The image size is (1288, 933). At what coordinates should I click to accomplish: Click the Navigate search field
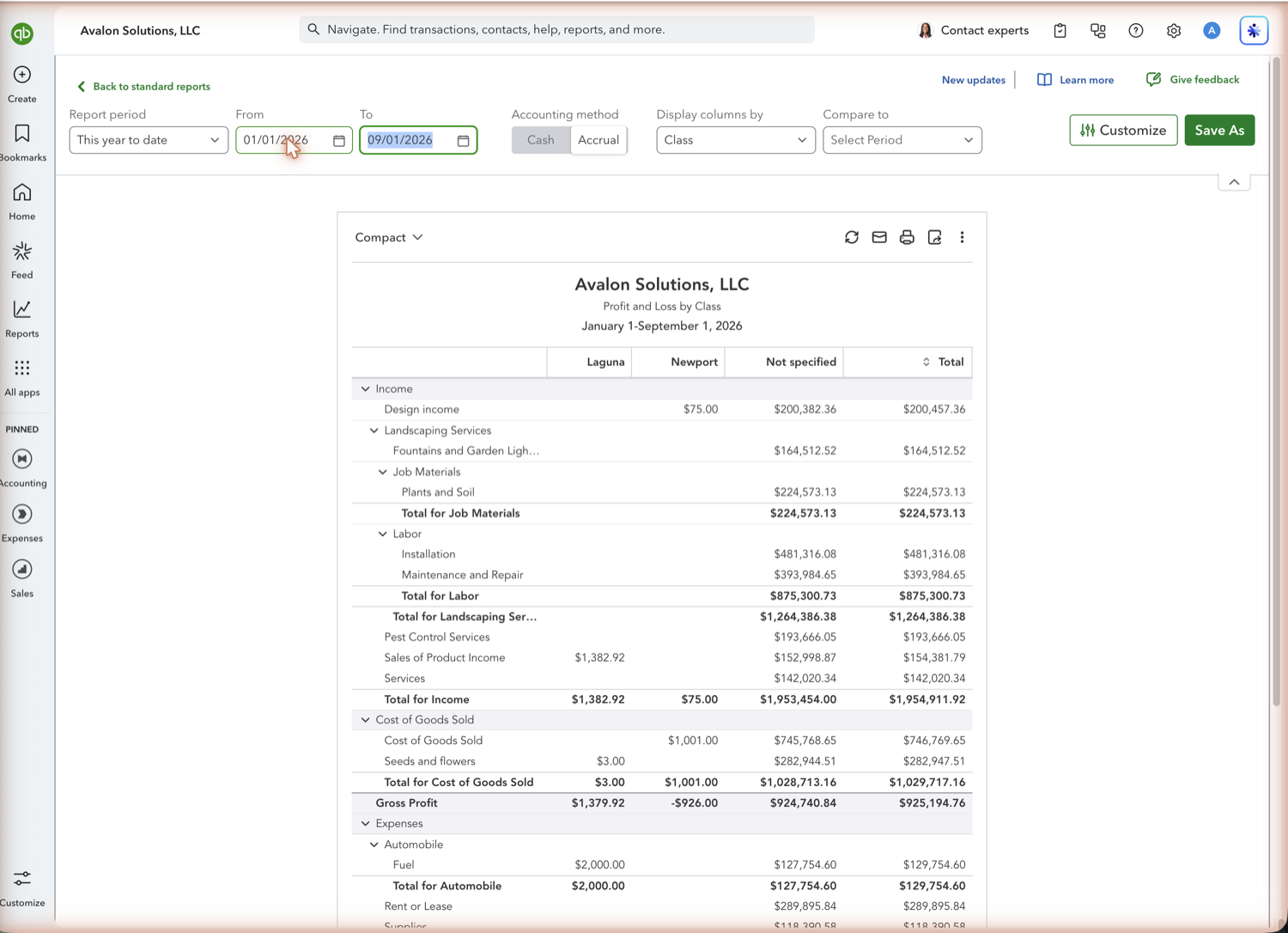[556, 29]
